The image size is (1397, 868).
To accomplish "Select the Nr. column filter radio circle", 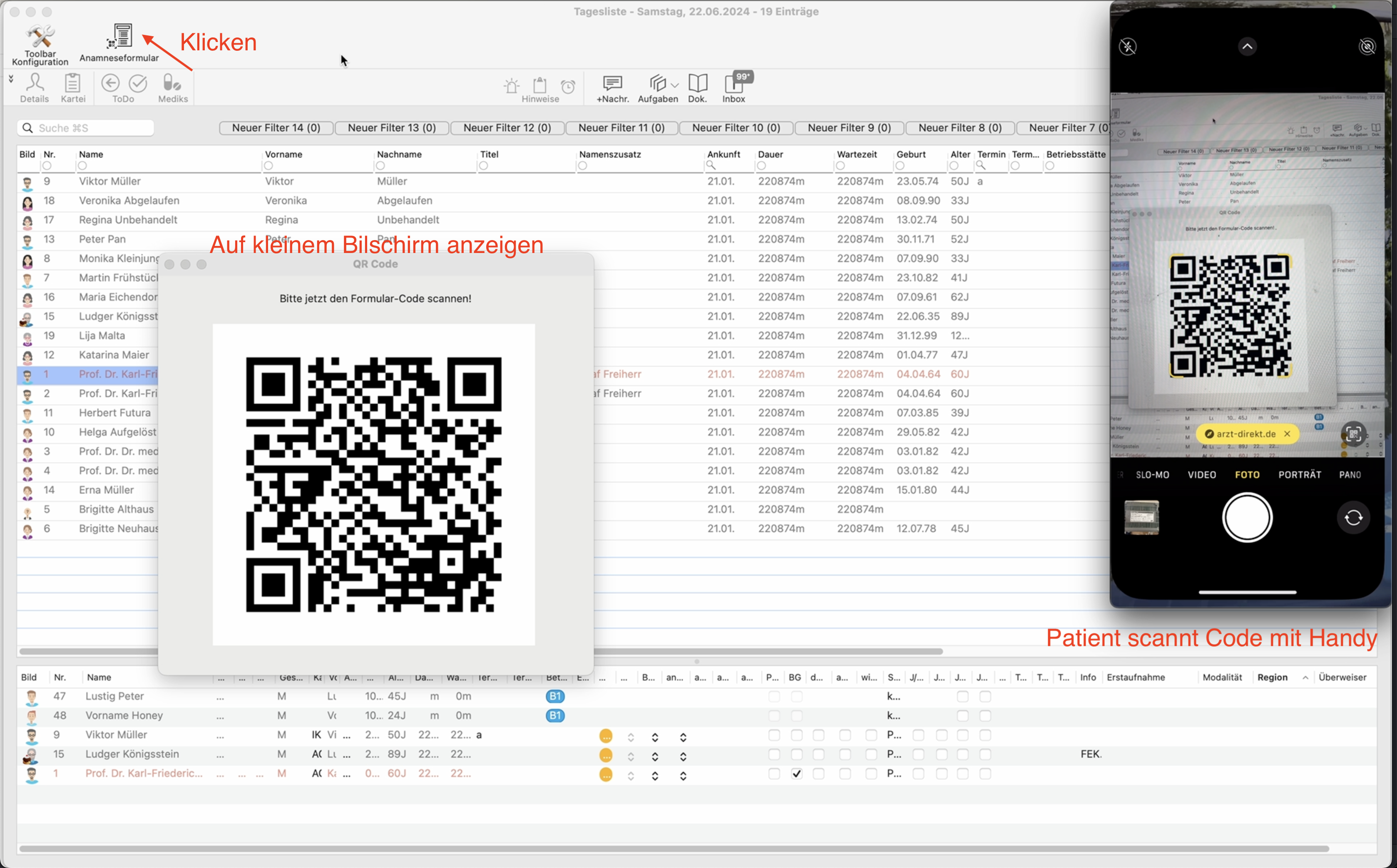I will (47, 166).
